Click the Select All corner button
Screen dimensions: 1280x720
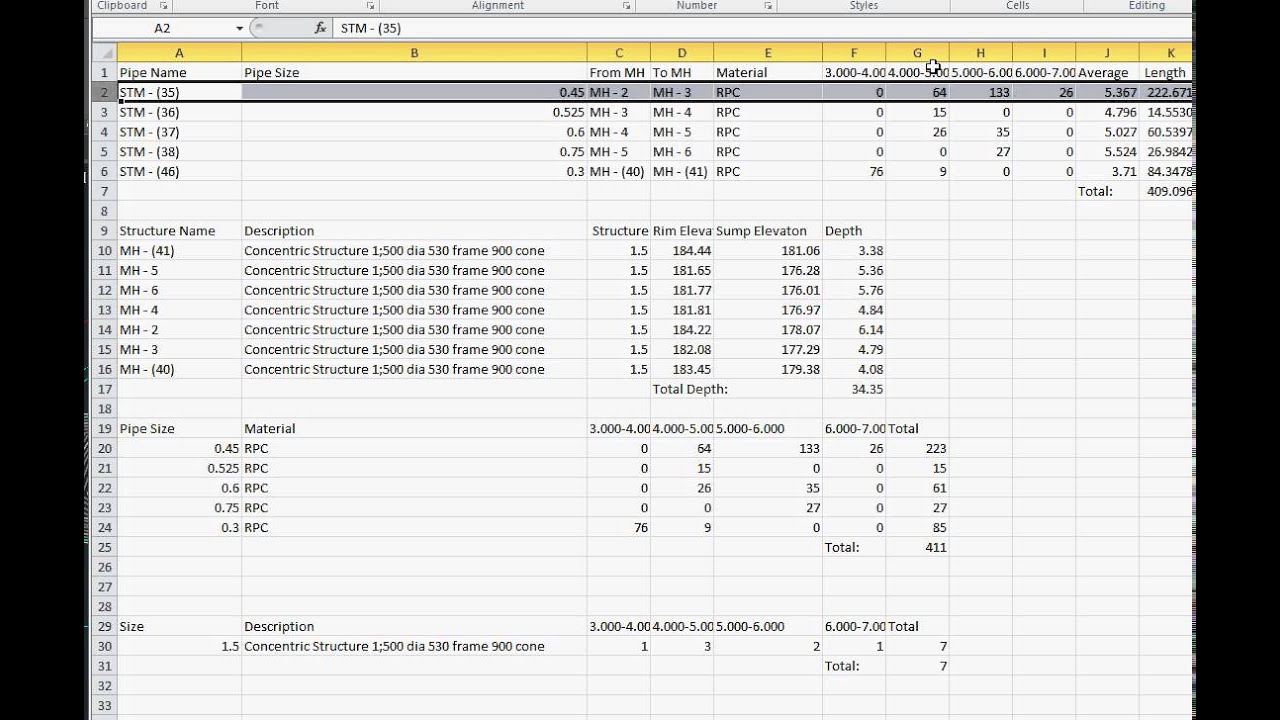click(x=104, y=53)
